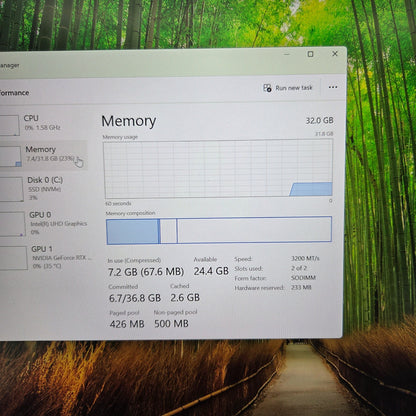Click the in-use segment of memory composition
The image size is (416, 416).
[133, 231]
